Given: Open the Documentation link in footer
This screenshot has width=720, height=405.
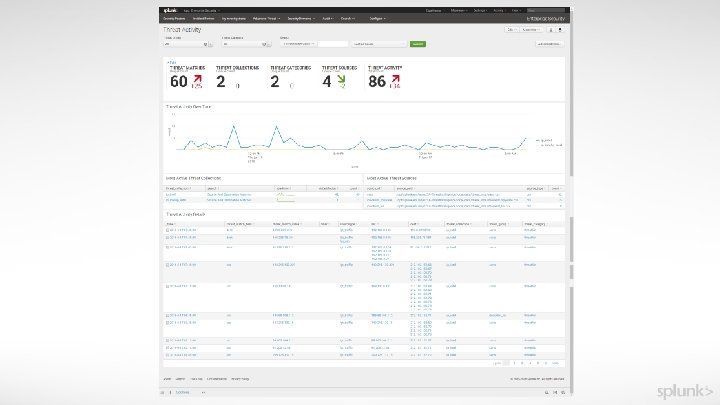Looking at the screenshot, I should coord(217,379).
